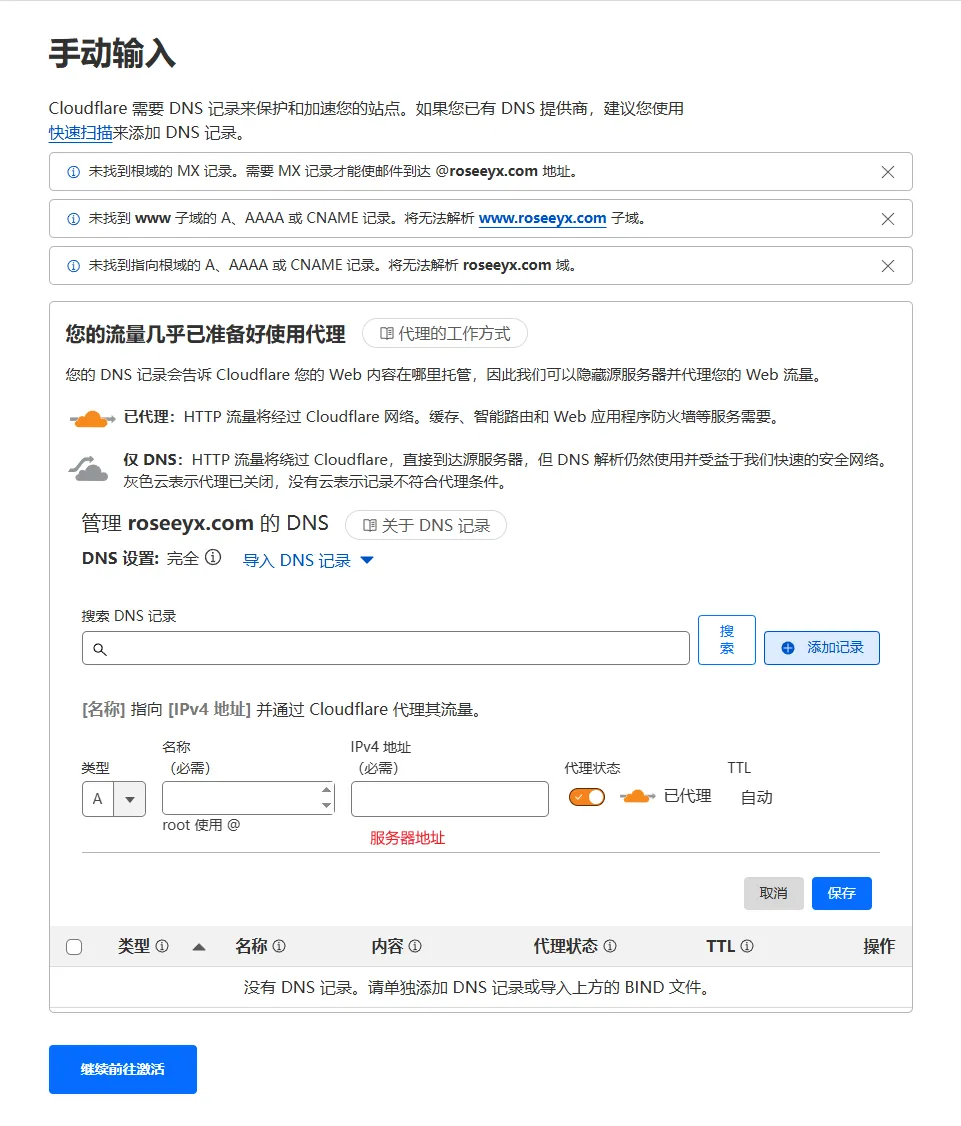Screen dimensions: 961x1126
Task: Focus the 名称 input field
Action: (249, 798)
